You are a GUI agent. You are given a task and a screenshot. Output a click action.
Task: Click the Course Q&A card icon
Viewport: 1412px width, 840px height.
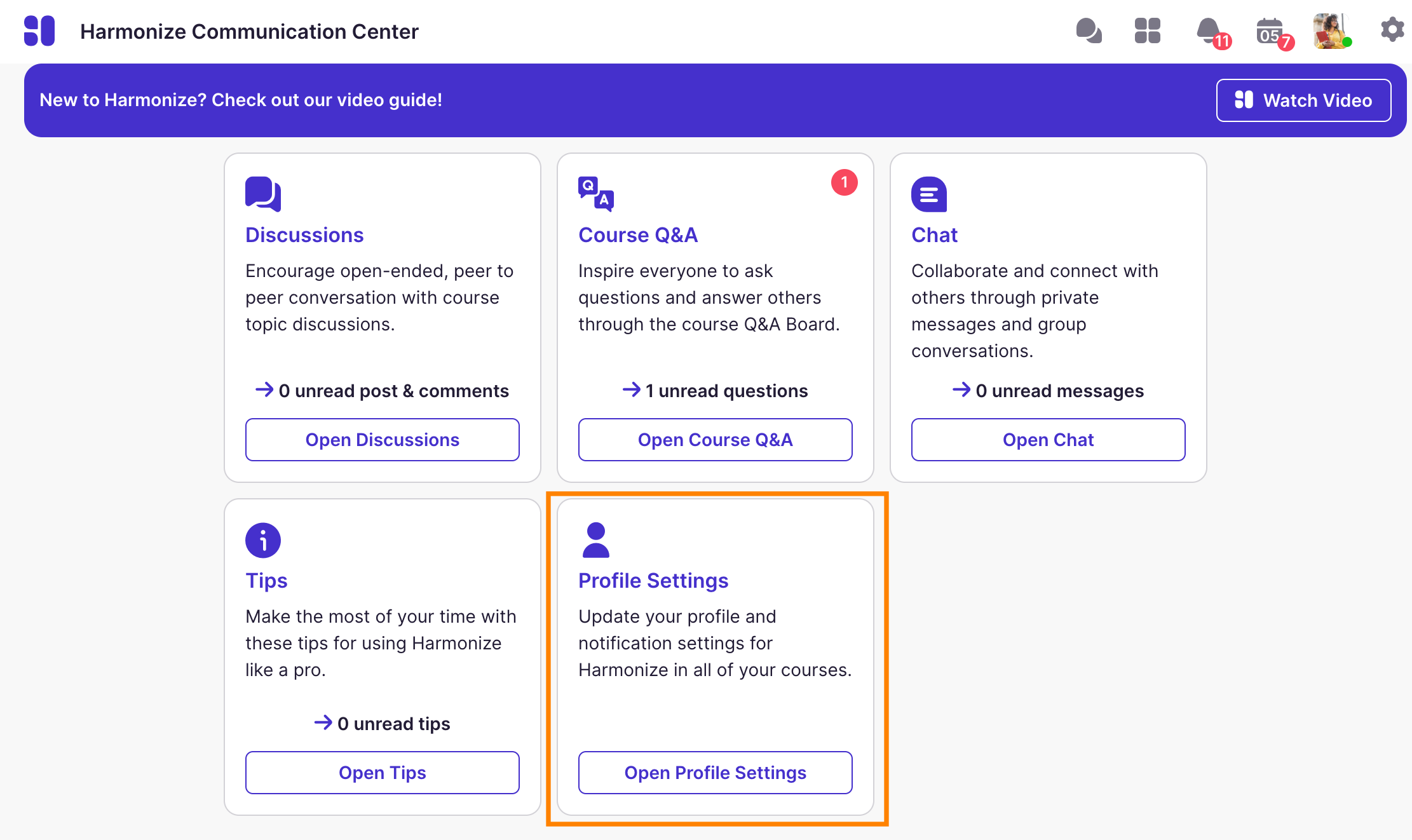click(x=595, y=194)
